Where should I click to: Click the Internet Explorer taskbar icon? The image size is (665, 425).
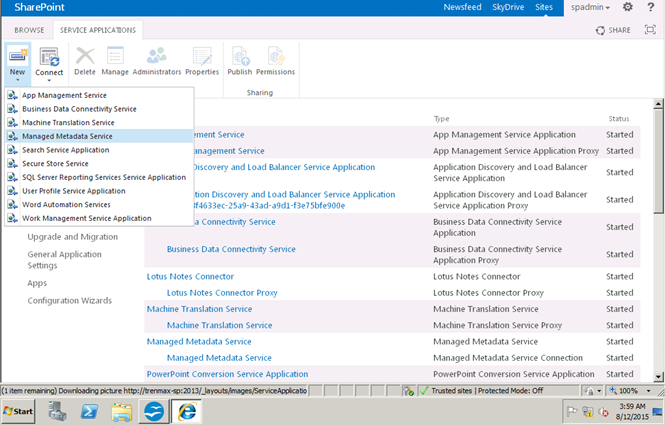coord(187,411)
